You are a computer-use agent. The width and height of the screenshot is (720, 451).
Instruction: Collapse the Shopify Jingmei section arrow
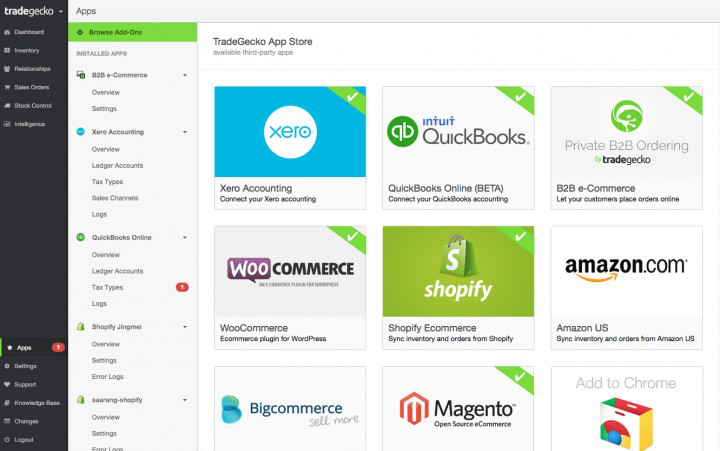tap(185, 327)
